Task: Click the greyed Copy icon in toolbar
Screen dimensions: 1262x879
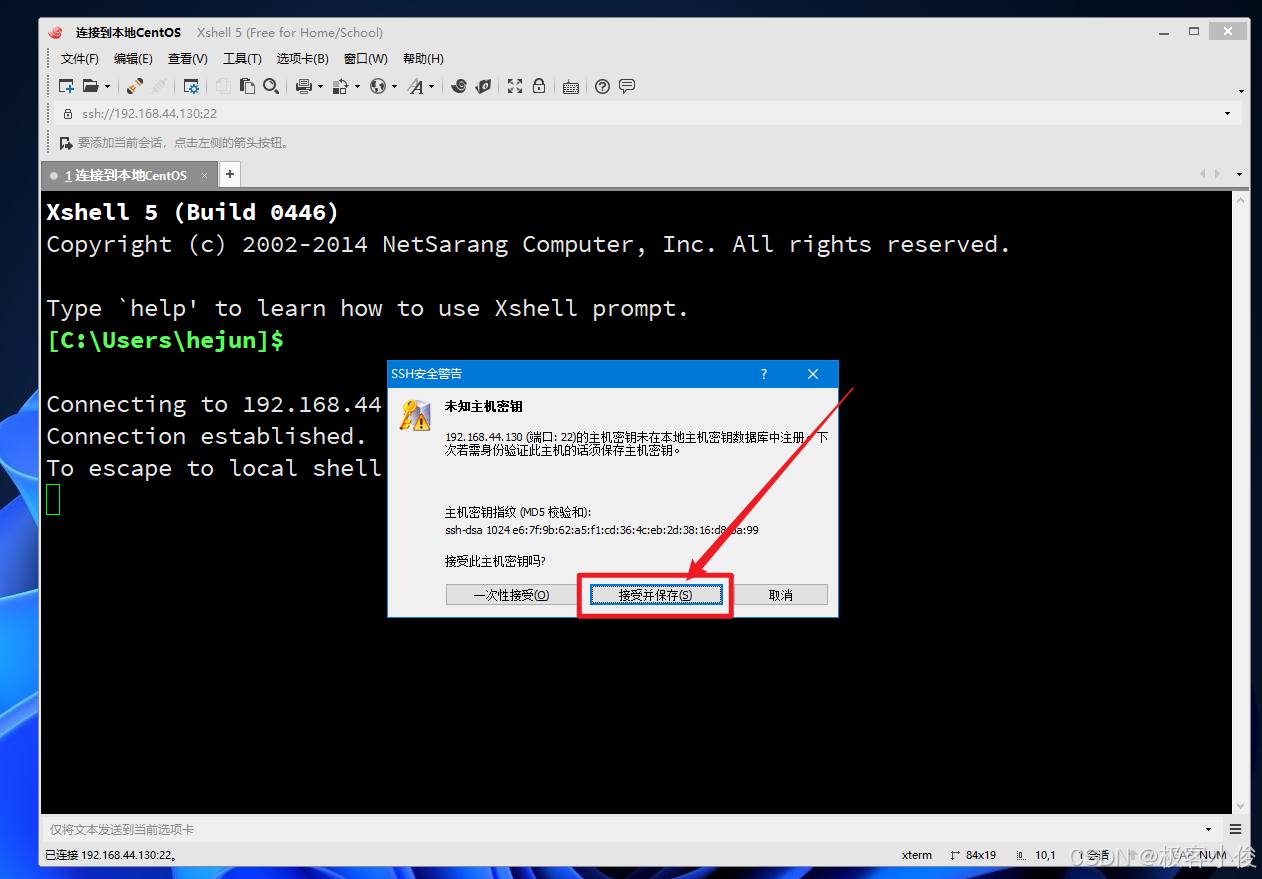Action: 224,87
